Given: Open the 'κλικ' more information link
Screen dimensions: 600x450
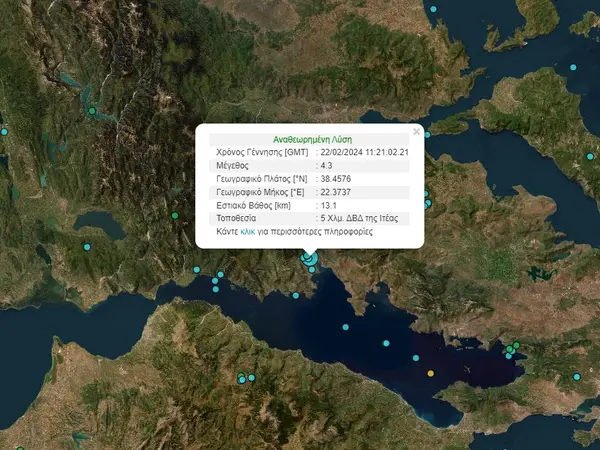Looking at the screenshot, I should 248,230.
